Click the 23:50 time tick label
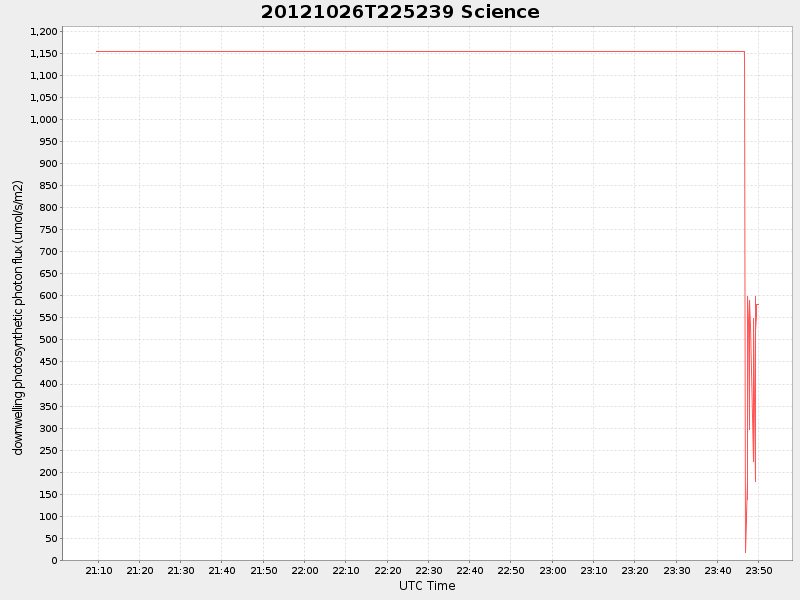 coord(758,568)
